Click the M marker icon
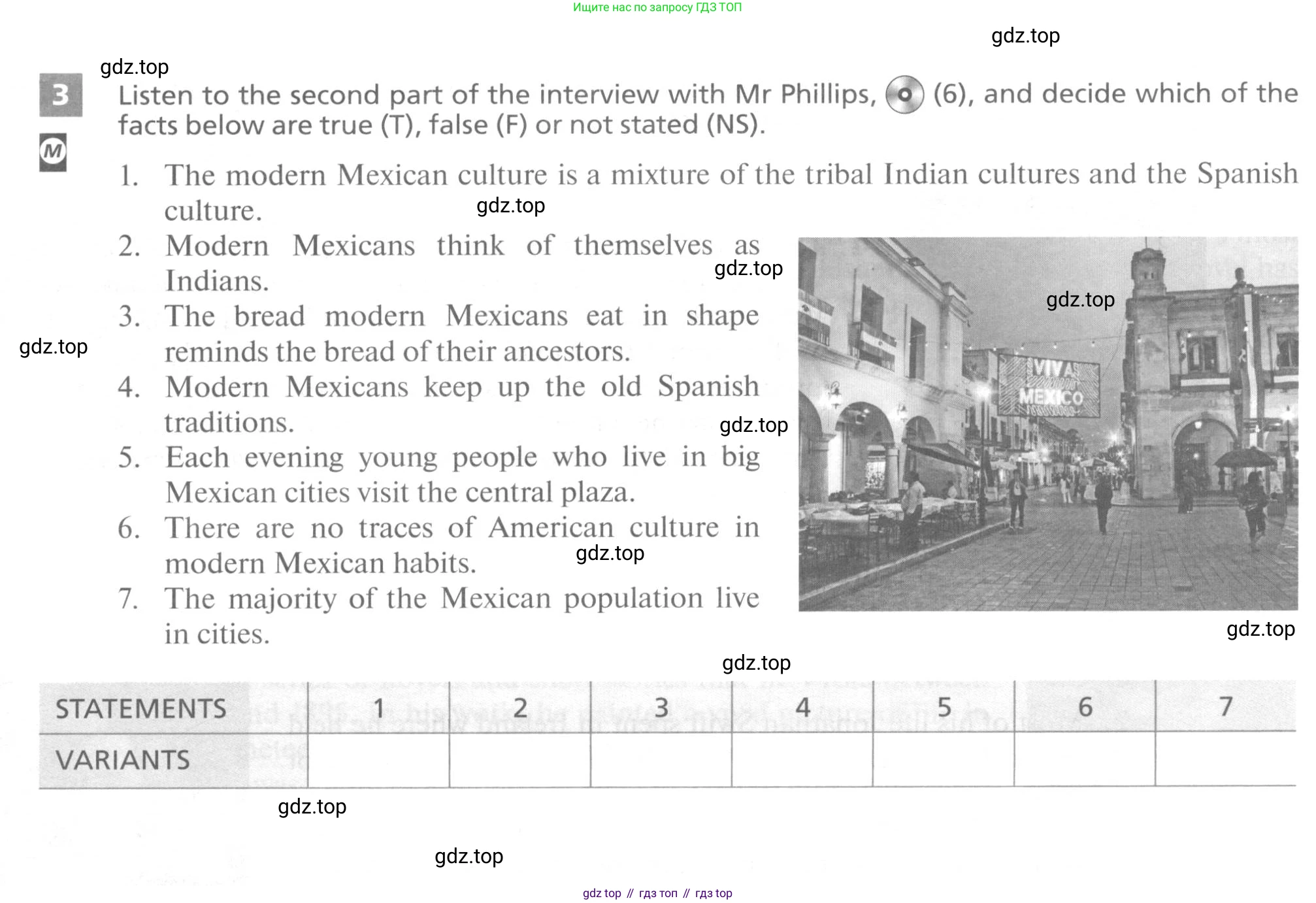 click(x=53, y=152)
